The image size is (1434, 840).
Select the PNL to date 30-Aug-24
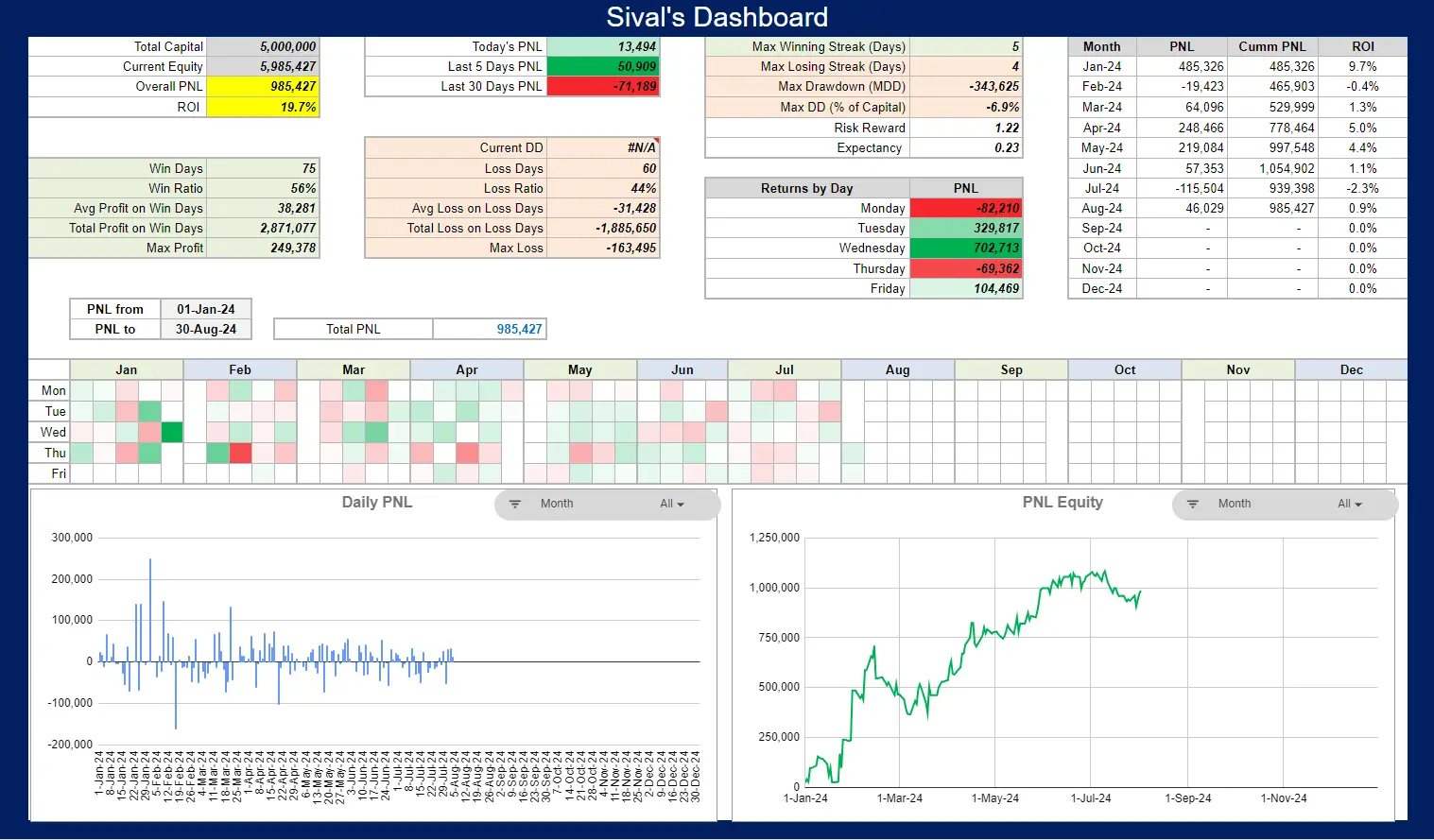(206, 329)
